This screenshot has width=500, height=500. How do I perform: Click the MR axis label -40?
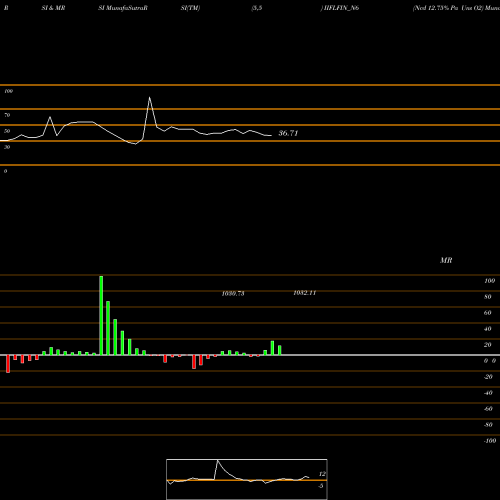pyautogui.click(x=488, y=393)
